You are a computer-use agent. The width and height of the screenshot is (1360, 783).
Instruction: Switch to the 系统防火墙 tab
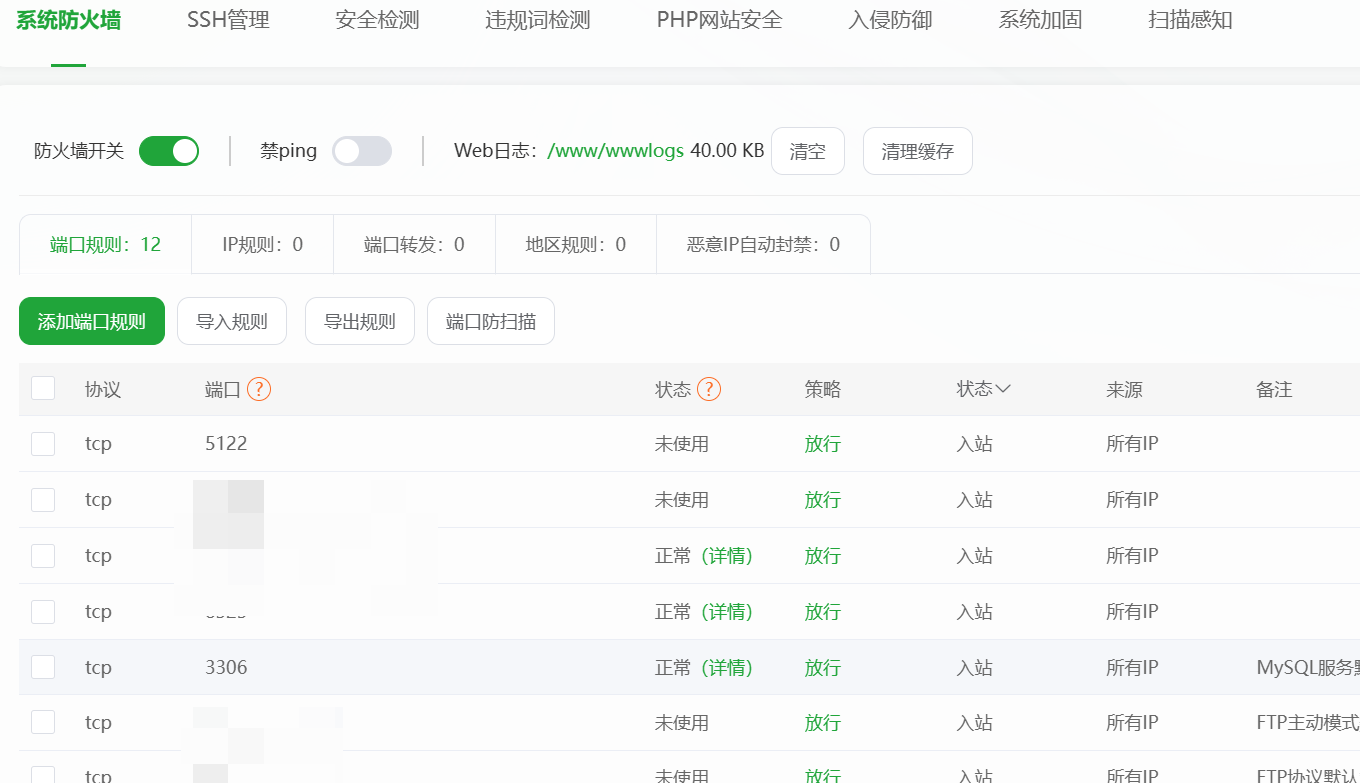pos(69,20)
